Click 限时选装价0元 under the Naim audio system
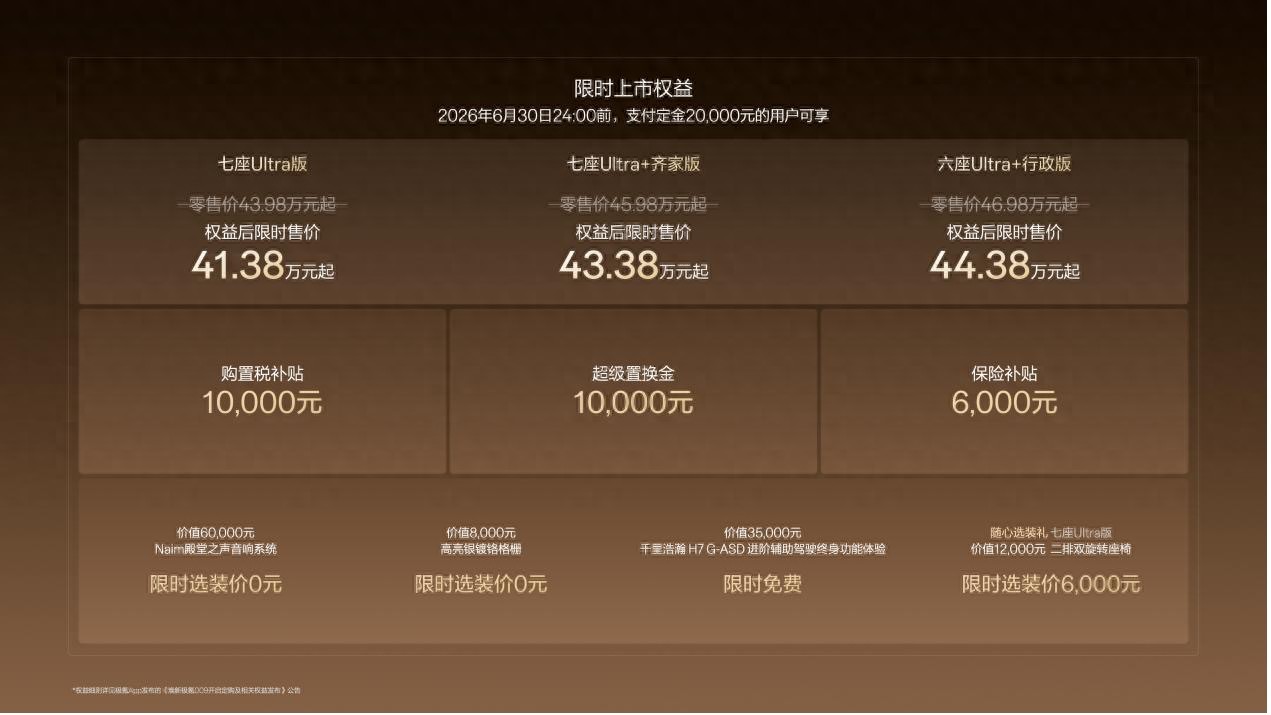Image resolution: width=1271 pixels, height=715 pixels. [x=215, y=585]
